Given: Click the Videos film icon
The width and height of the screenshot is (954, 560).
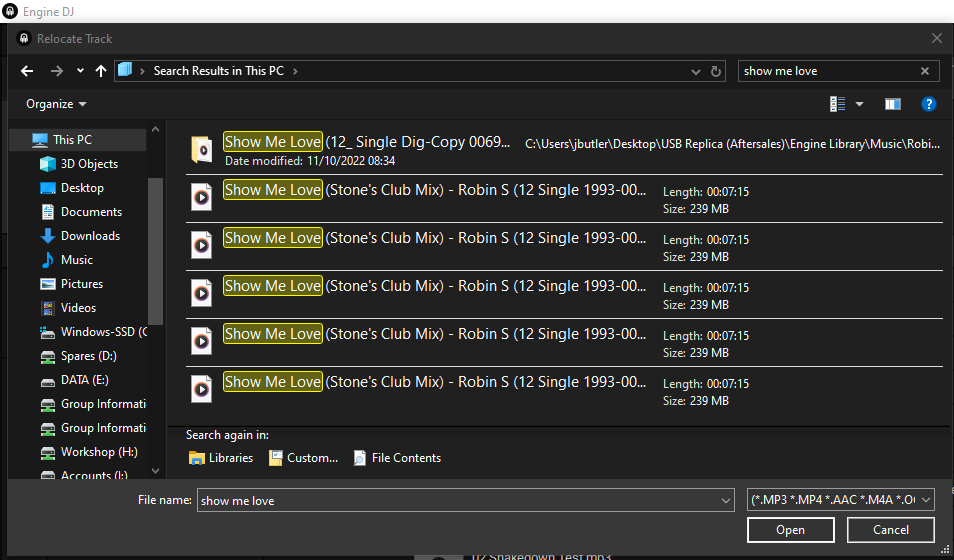Looking at the screenshot, I should (47, 308).
